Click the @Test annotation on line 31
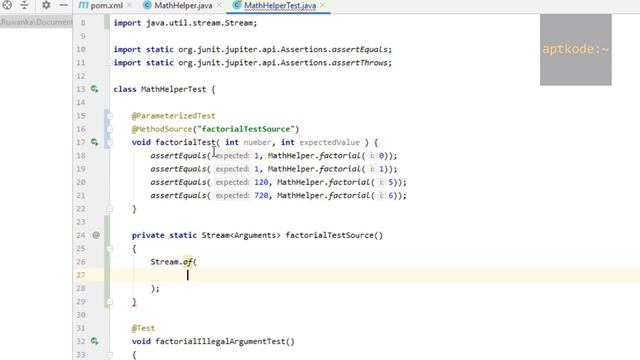This screenshot has height=360, width=640. point(143,328)
